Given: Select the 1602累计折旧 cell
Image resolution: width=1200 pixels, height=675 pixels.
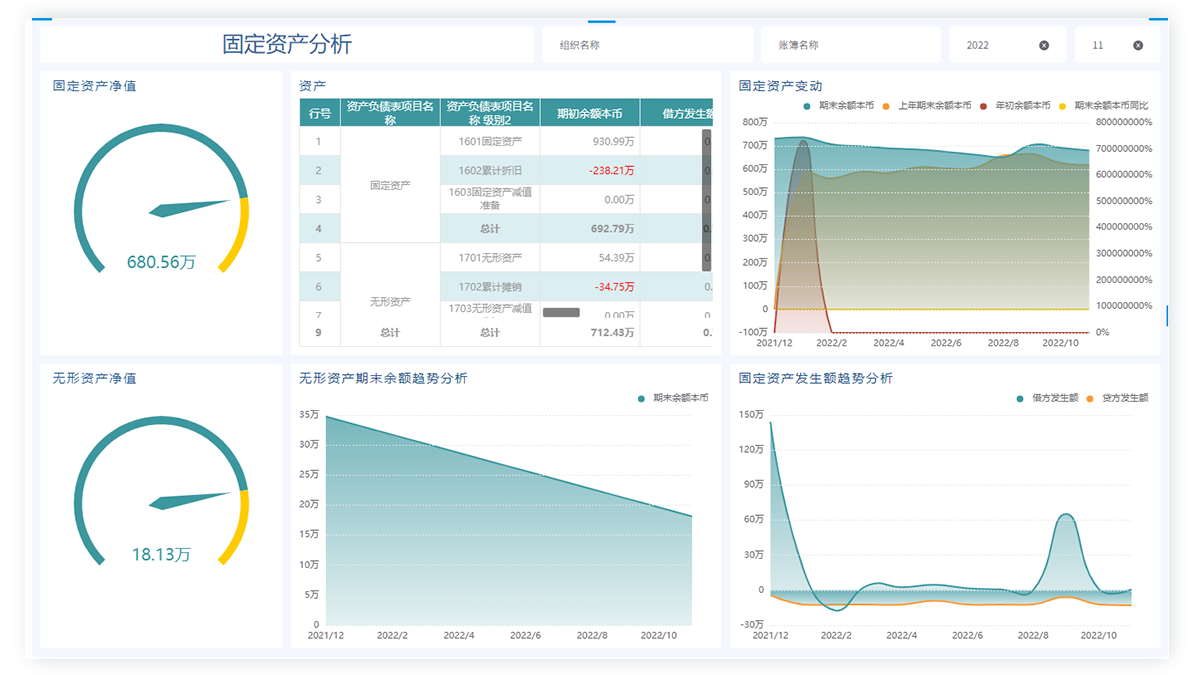Looking at the screenshot, I should 490,170.
